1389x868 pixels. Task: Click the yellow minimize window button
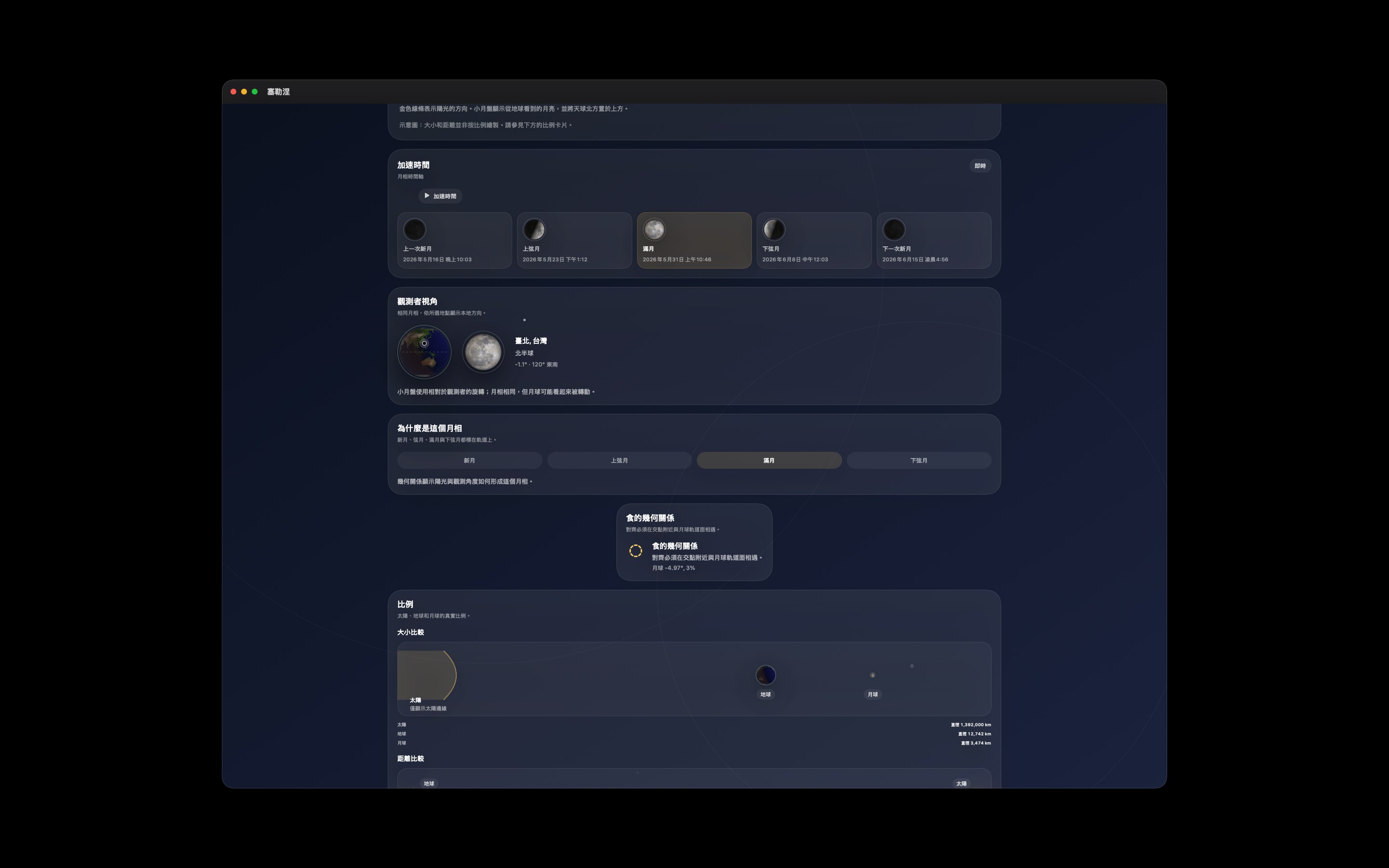(x=244, y=92)
